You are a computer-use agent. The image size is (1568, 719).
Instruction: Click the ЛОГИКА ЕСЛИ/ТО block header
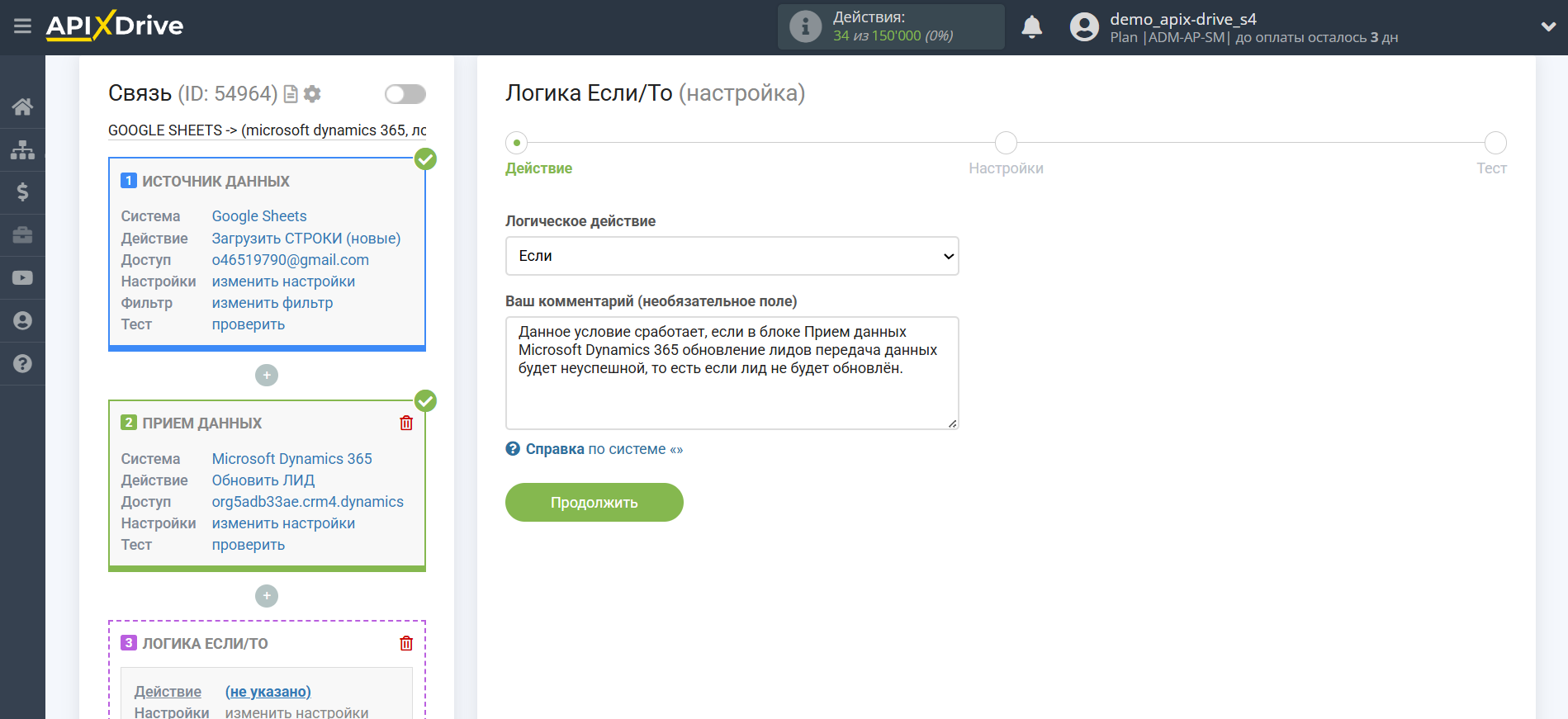205,644
